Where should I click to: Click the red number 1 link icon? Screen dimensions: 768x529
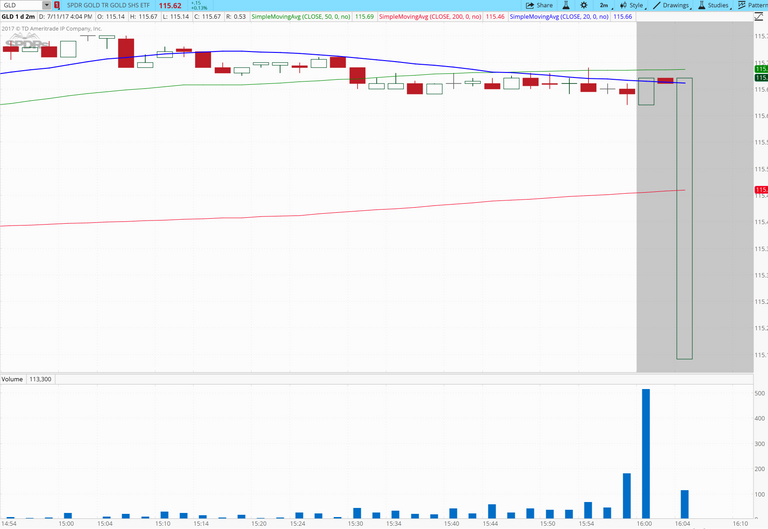(x=57, y=5)
